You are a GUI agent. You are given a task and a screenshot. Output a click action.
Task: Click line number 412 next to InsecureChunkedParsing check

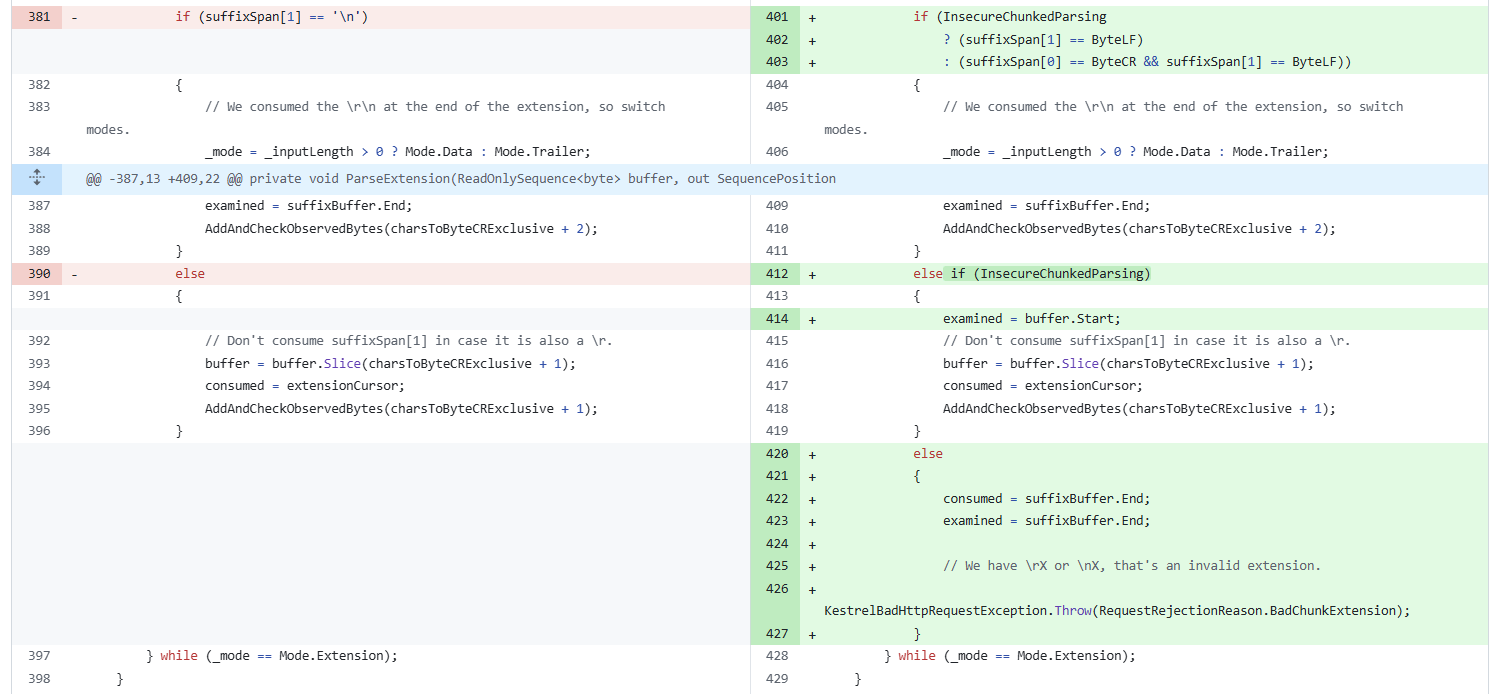(778, 273)
